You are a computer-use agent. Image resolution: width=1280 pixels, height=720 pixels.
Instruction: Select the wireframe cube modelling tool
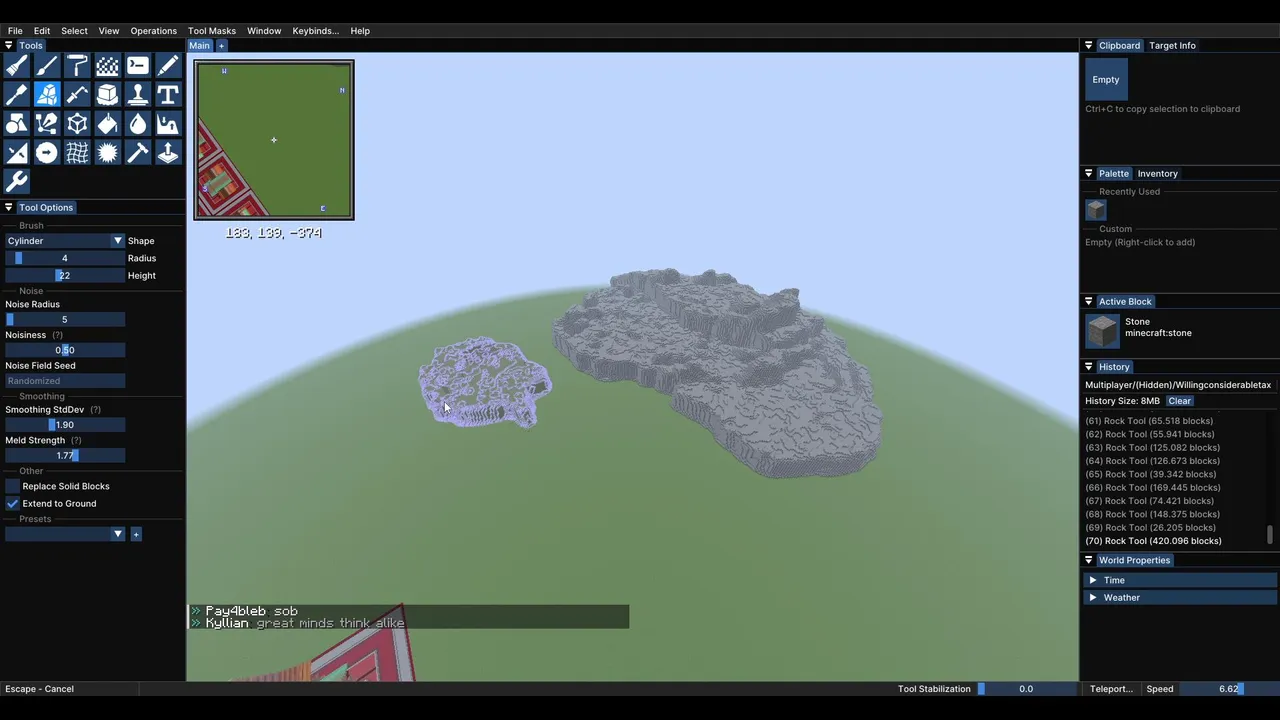click(x=77, y=124)
